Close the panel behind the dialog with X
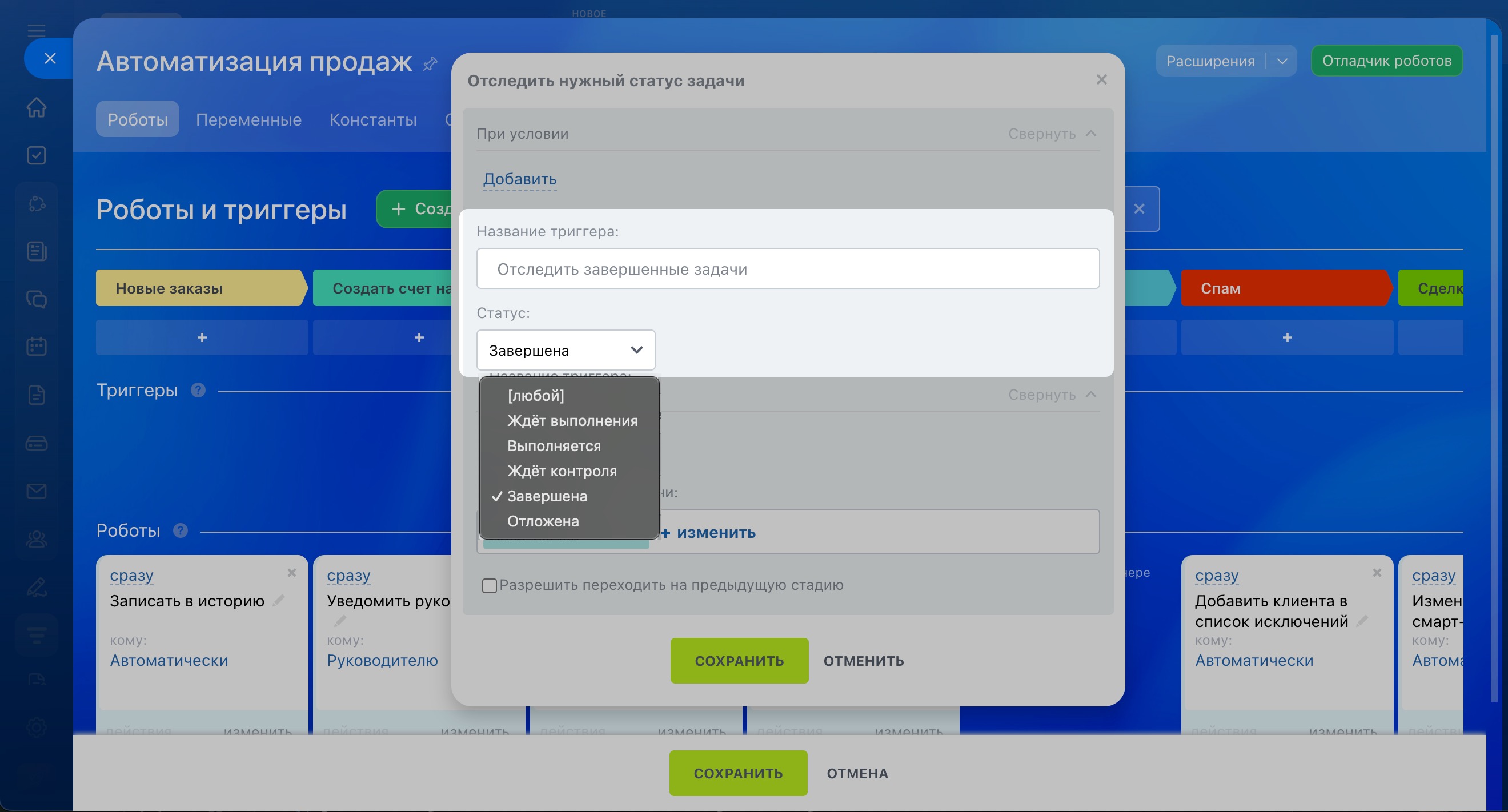Screen dimensions: 1508x812 click(1138, 209)
